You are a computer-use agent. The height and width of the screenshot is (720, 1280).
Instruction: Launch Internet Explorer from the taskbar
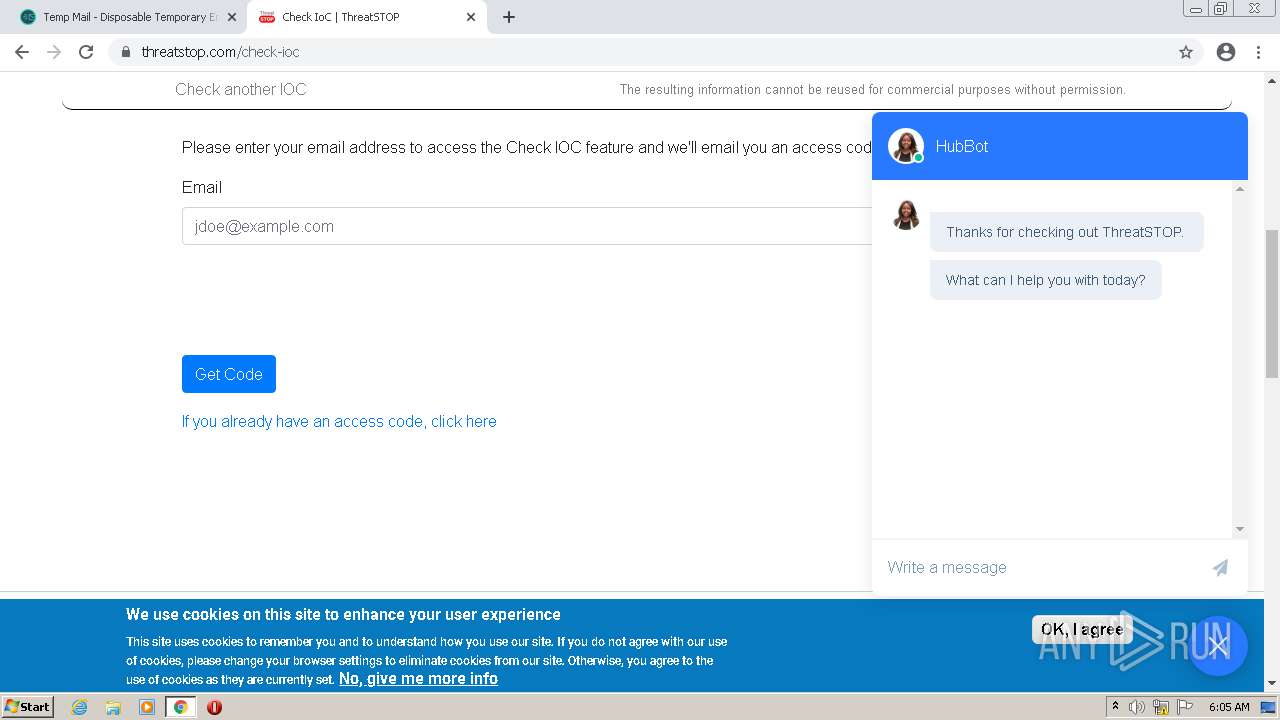[x=80, y=707]
